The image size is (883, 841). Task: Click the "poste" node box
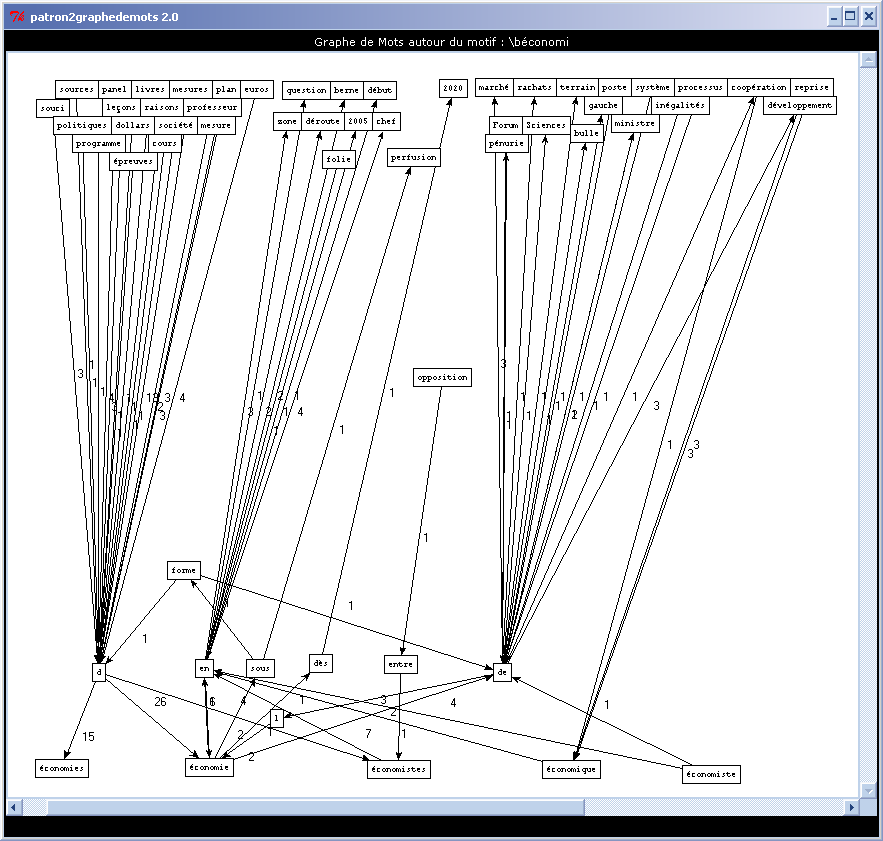point(614,87)
